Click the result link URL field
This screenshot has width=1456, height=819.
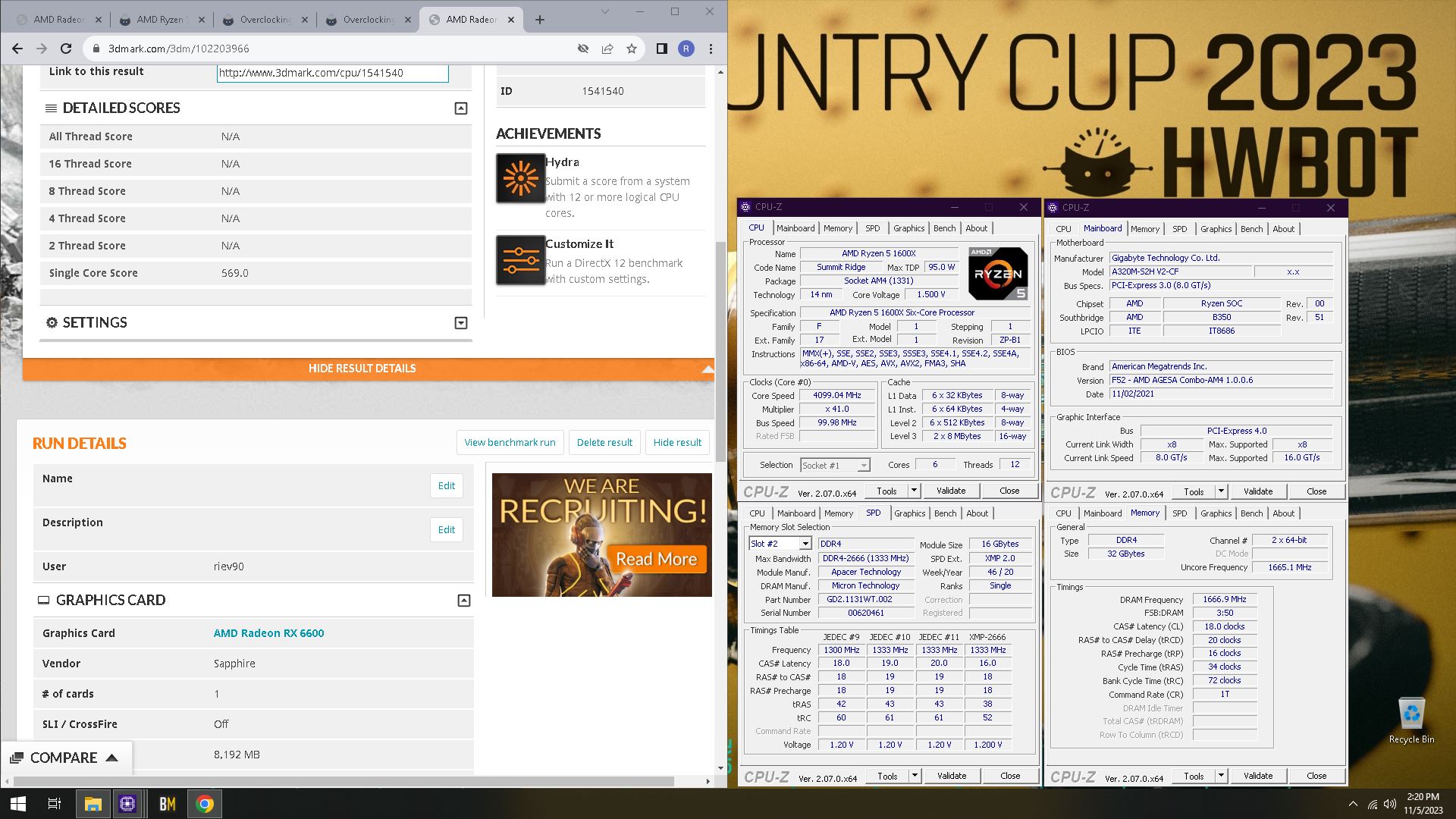(x=332, y=73)
